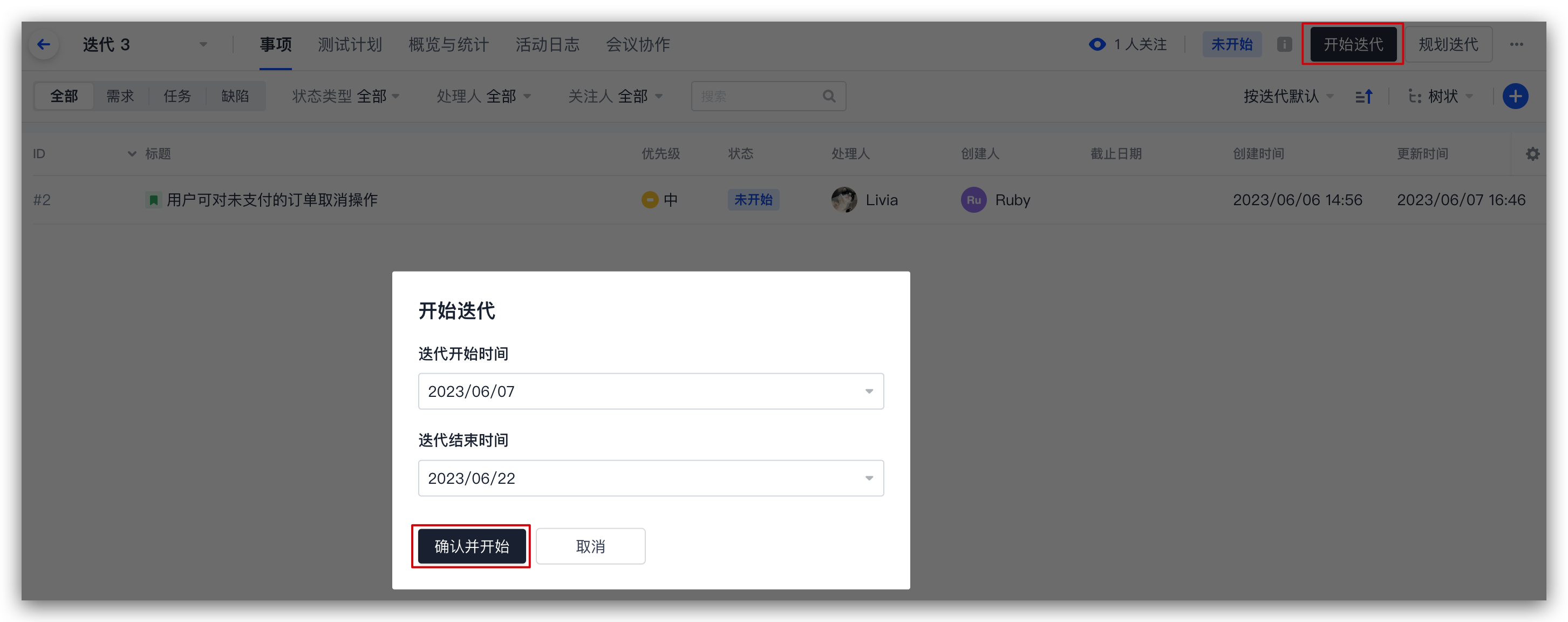Open the table column settings gear
The image size is (1568, 622).
(x=1532, y=154)
